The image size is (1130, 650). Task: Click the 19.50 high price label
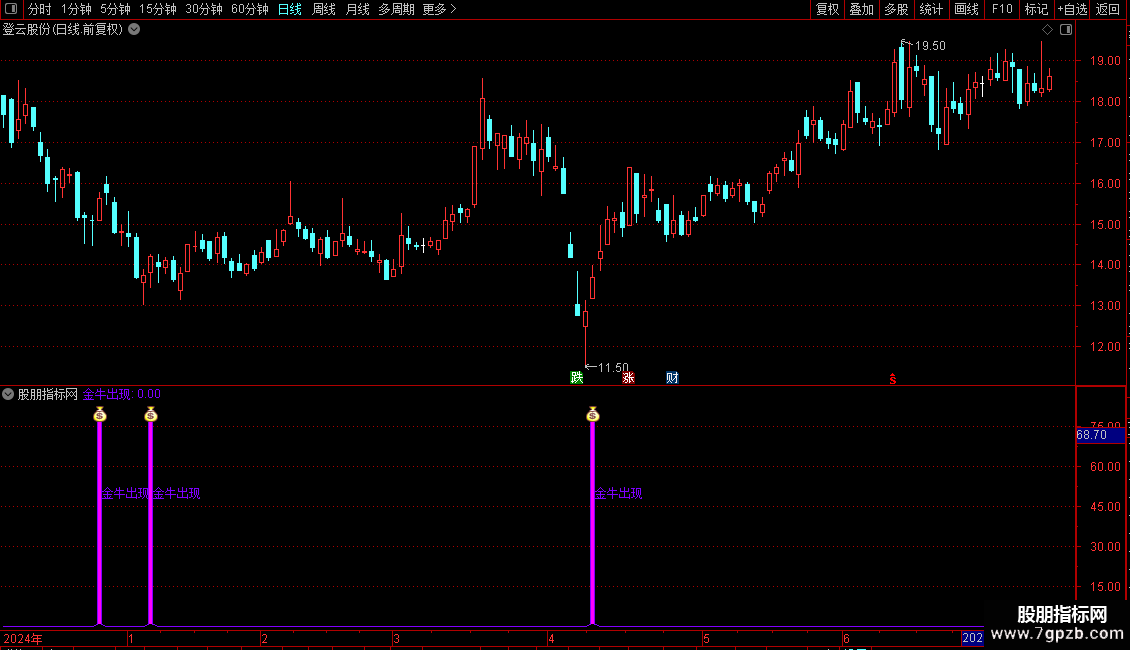click(x=930, y=46)
